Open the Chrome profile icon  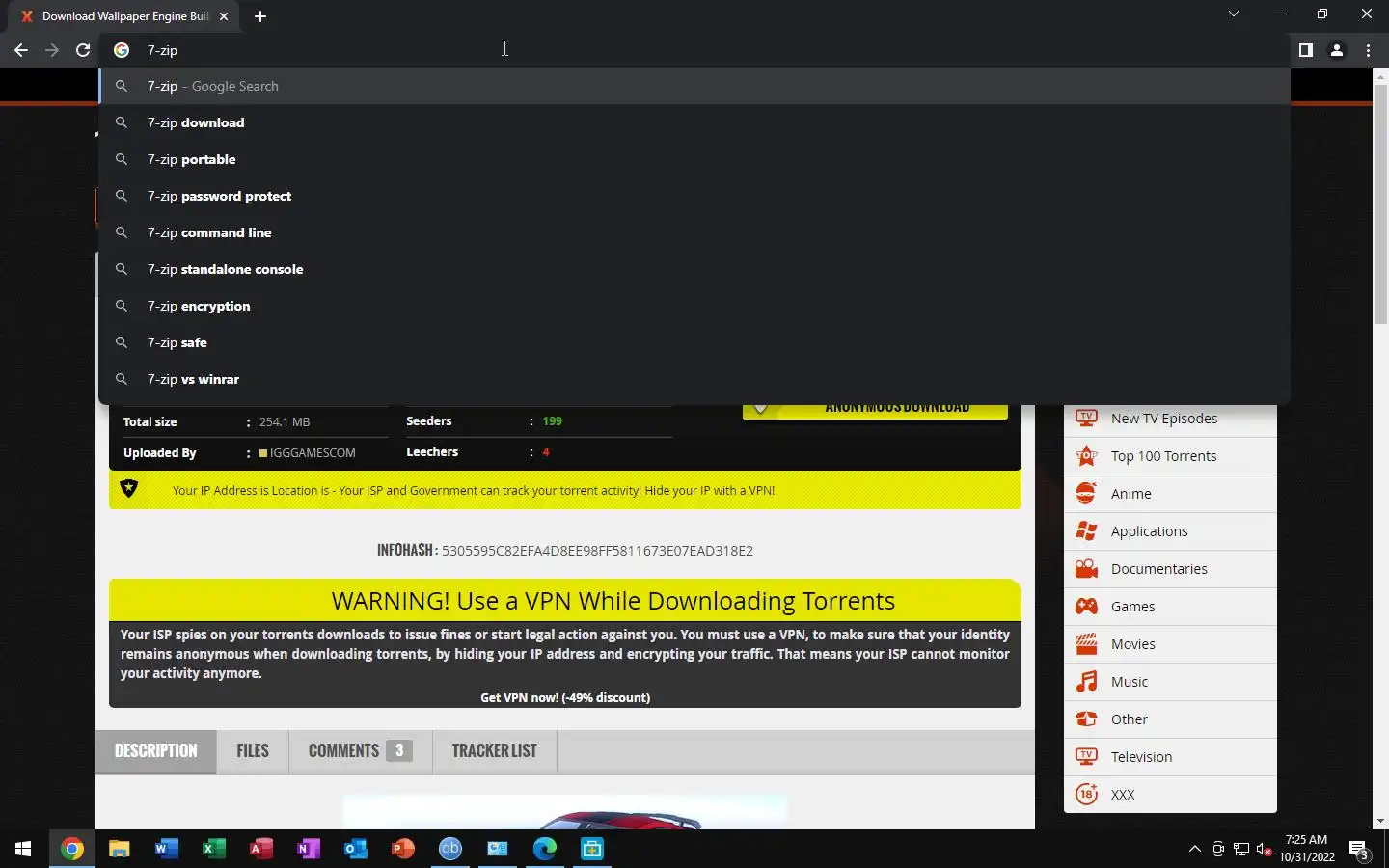1337,50
